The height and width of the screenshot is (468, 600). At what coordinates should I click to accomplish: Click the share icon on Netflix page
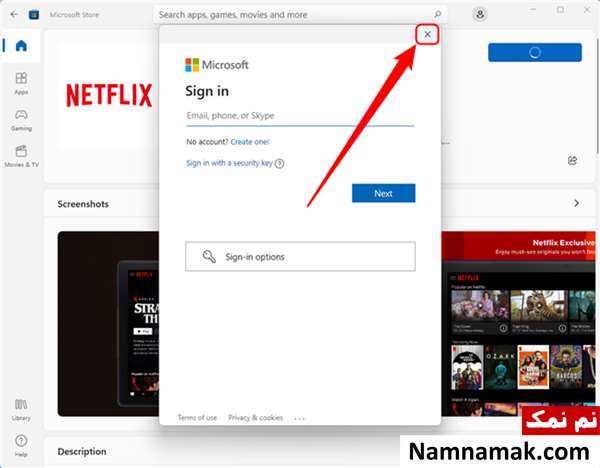[572, 160]
